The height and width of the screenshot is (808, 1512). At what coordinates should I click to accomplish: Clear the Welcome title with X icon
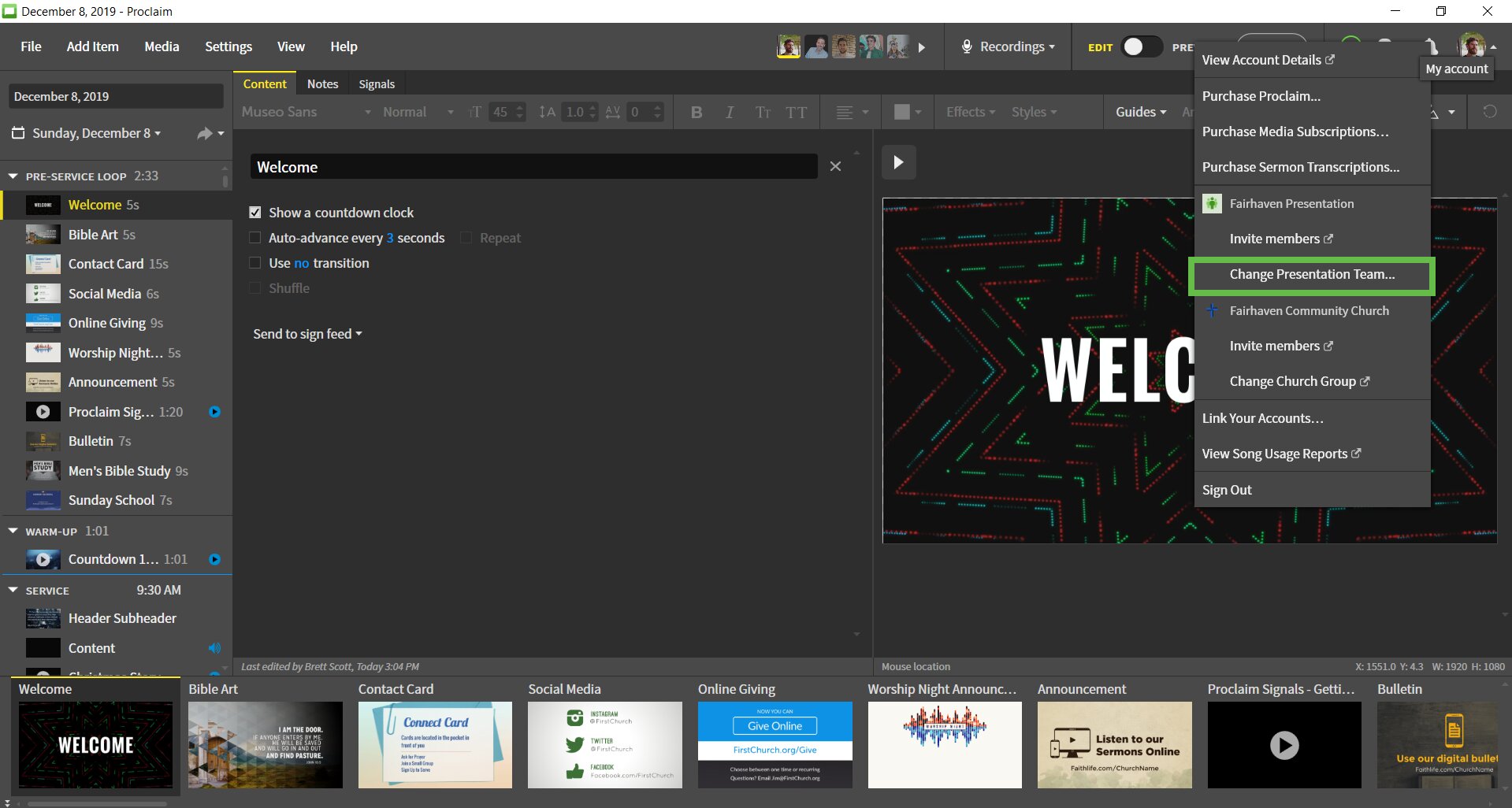point(835,166)
